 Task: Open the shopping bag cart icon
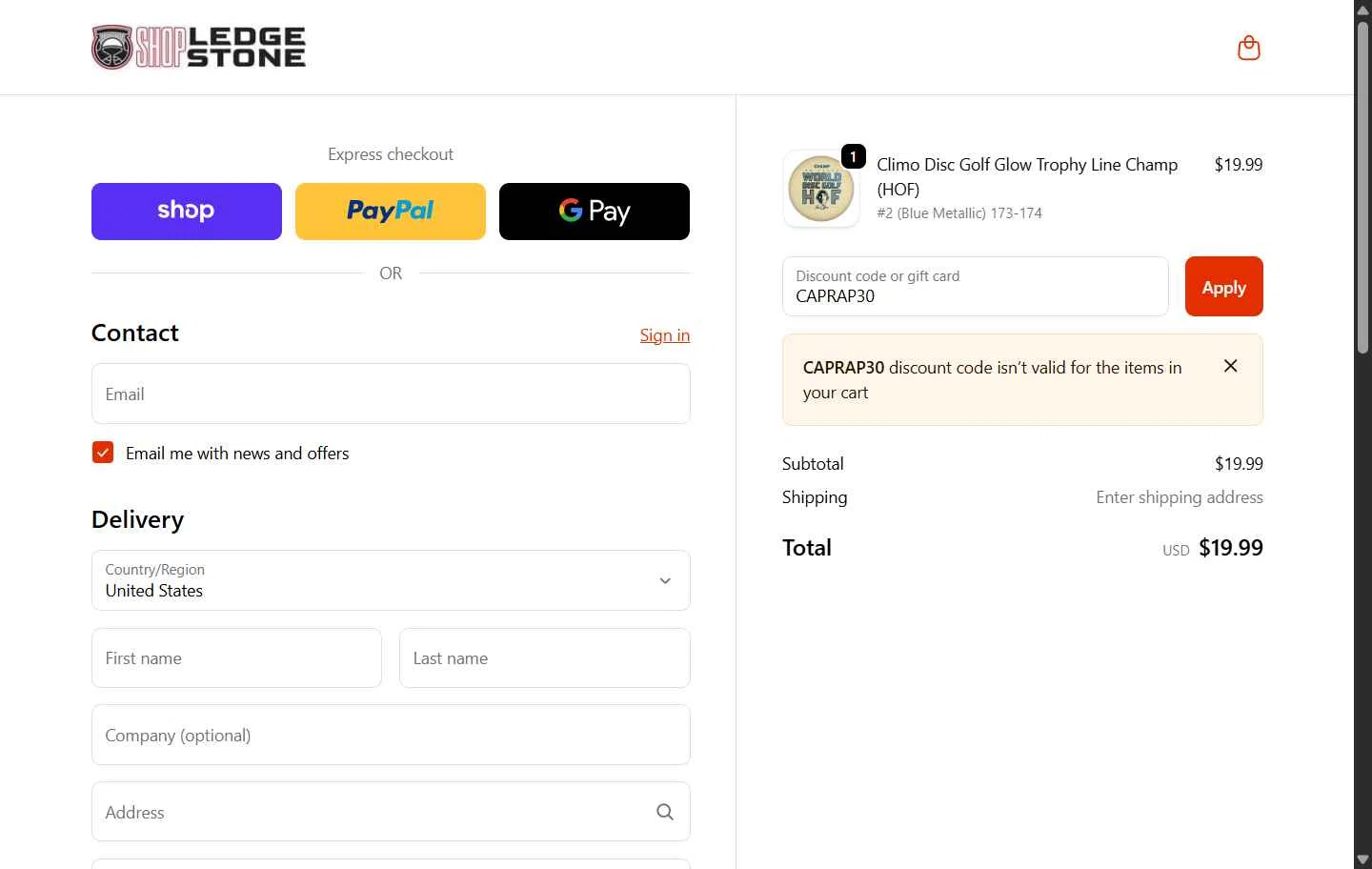[1248, 48]
